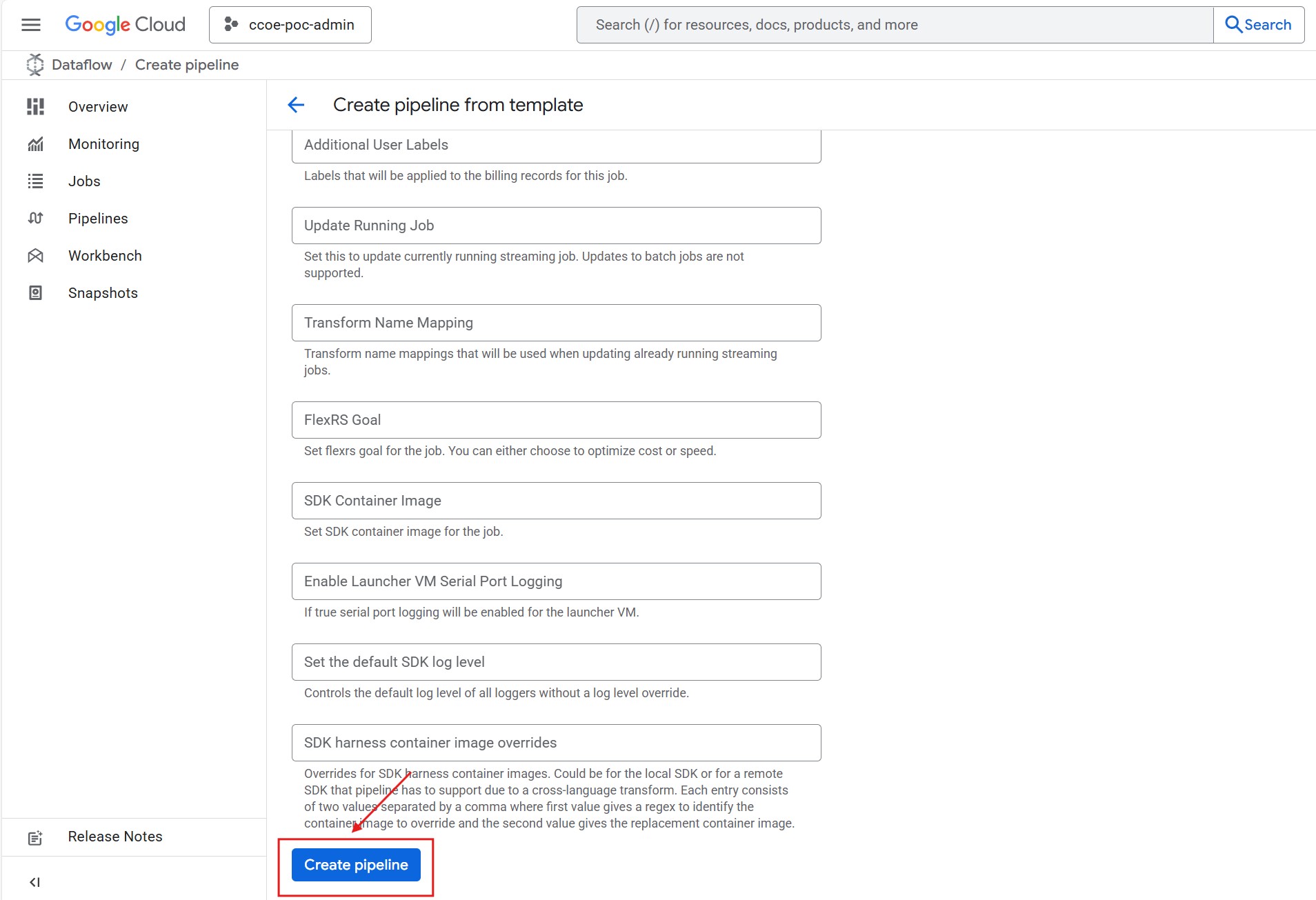
Task: Click the Monitoring chart icon
Action: click(35, 144)
